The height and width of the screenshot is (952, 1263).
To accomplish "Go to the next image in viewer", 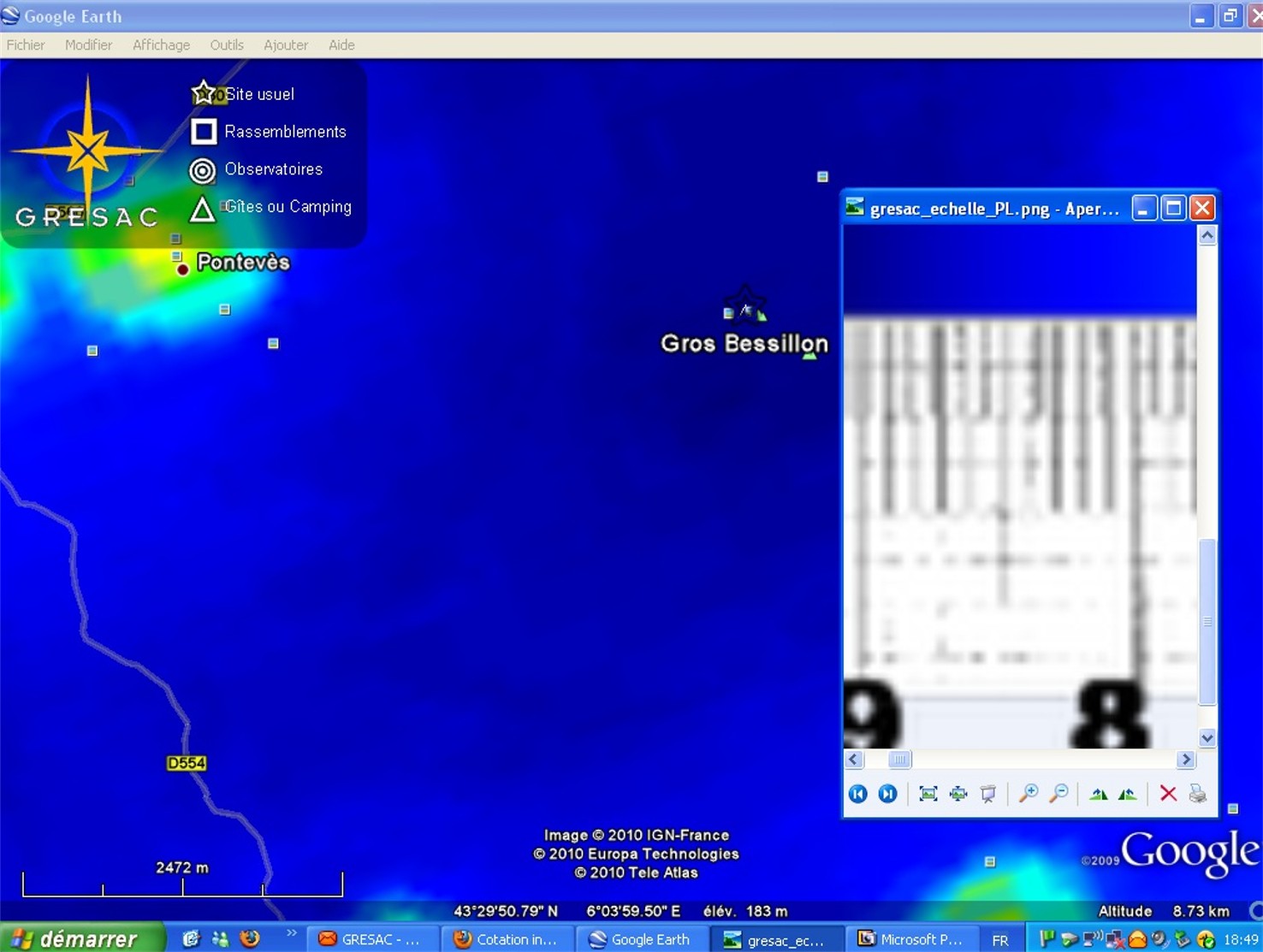I will point(887,794).
